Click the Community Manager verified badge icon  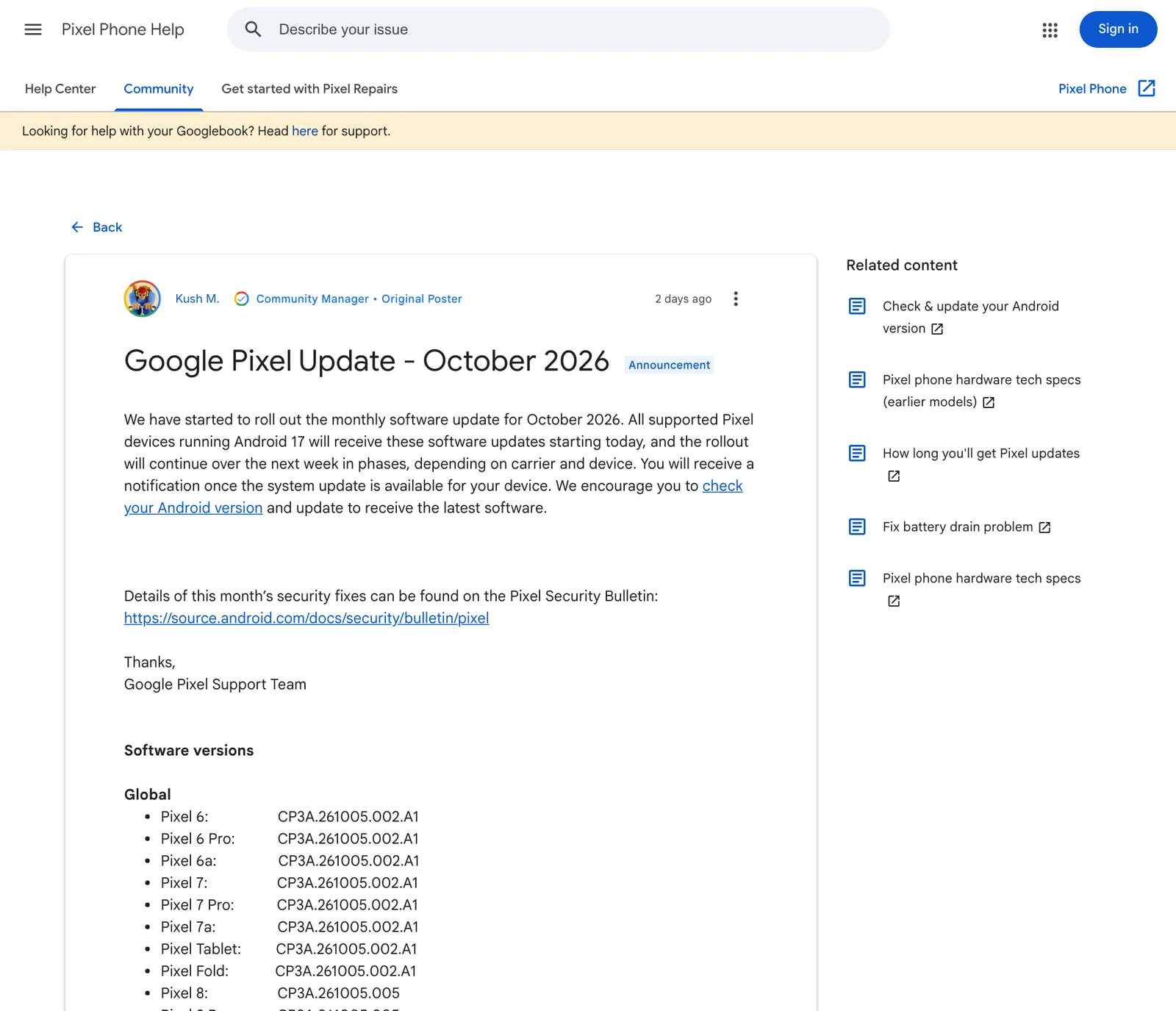[241, 299]
